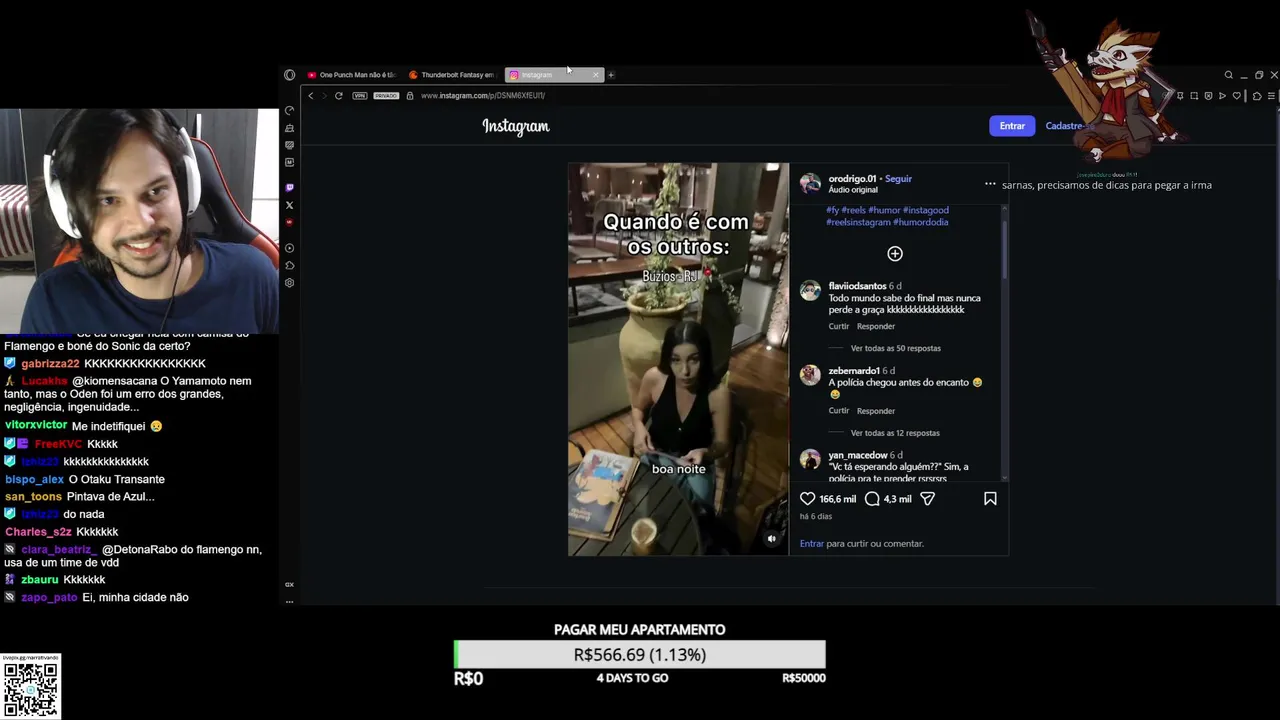
Task: Reply to zebernardo1 comment
Action: click(876, 411)
